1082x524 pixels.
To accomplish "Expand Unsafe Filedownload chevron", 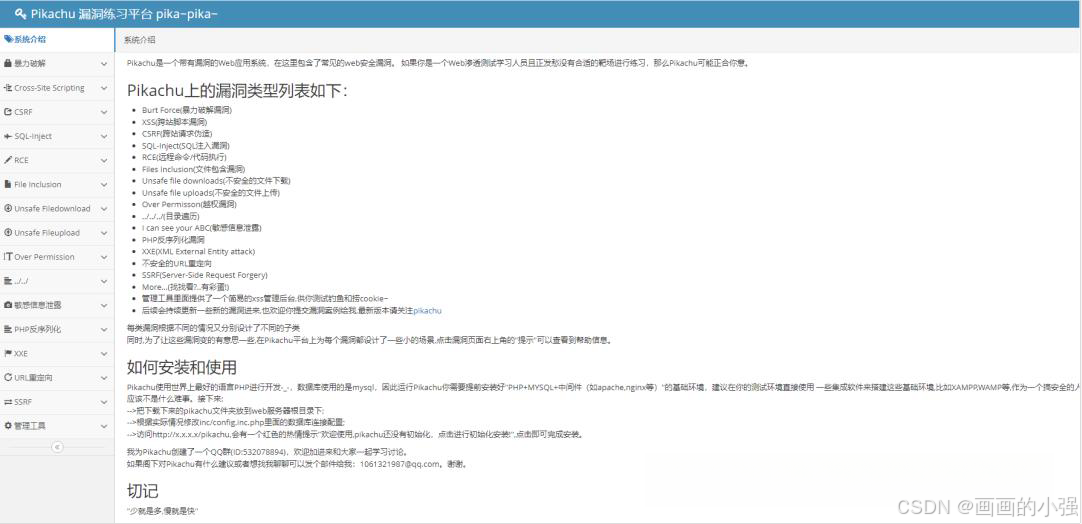I will click(104, 208).
